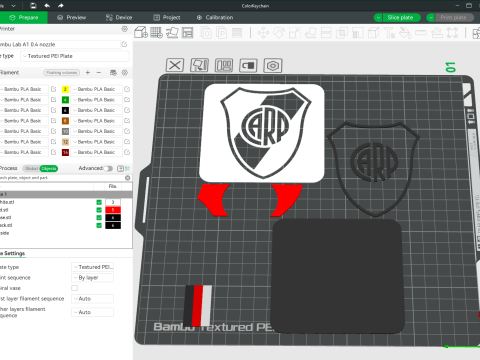Select the Assemble tool icon
The image size is (480, 360).
coord(437,33)
